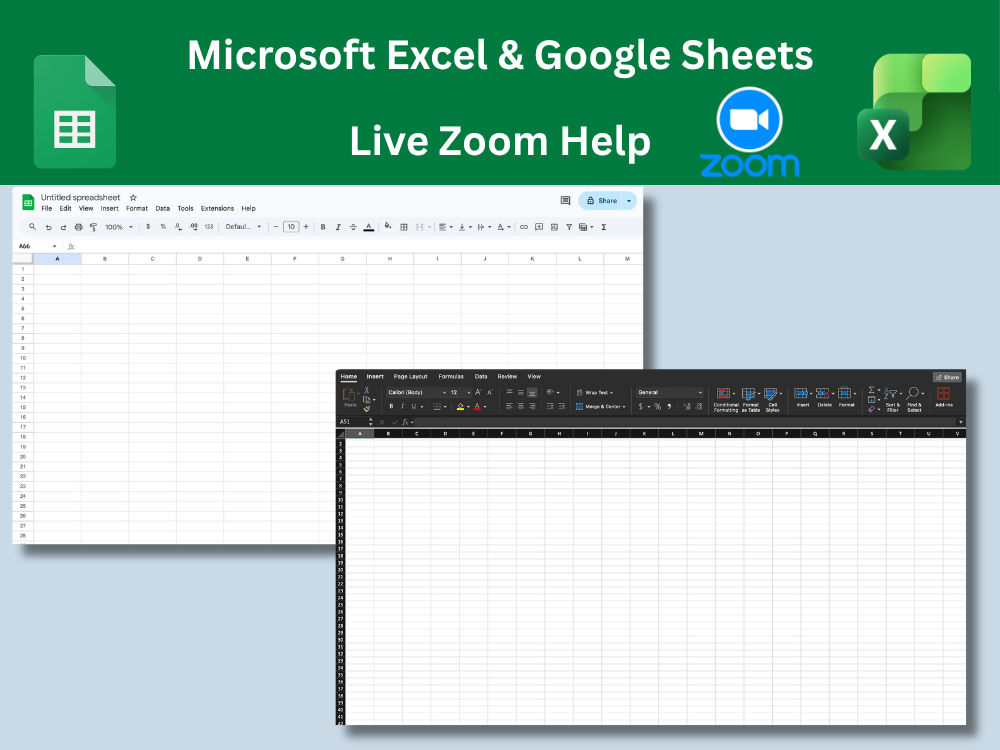The width and height of the screenshot is (1000, 750).
Task: Click the Share button in Google Sheets
Action: click(601, 201)
